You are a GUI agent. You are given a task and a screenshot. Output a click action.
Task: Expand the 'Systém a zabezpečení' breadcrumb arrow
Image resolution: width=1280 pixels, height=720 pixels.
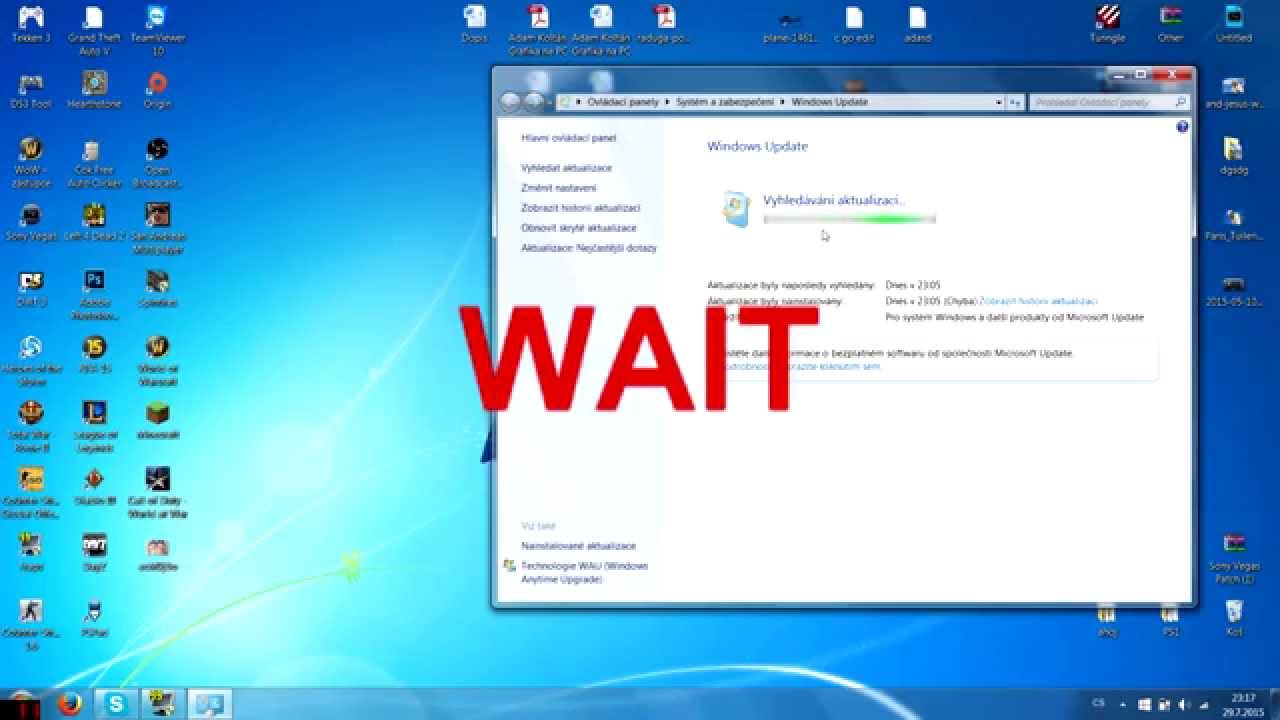tap(784, 102)
